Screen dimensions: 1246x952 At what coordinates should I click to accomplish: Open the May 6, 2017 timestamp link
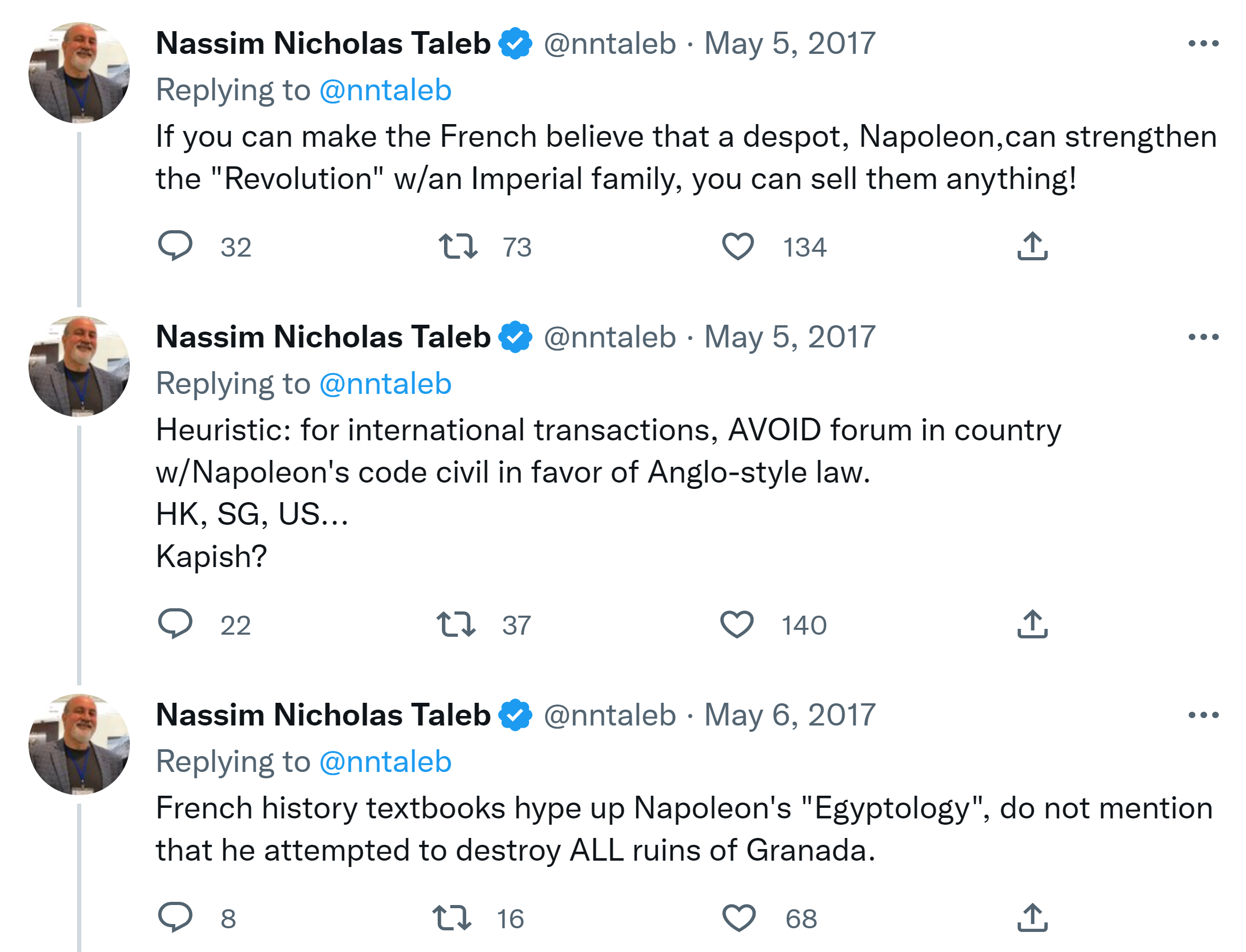[789, 715]
